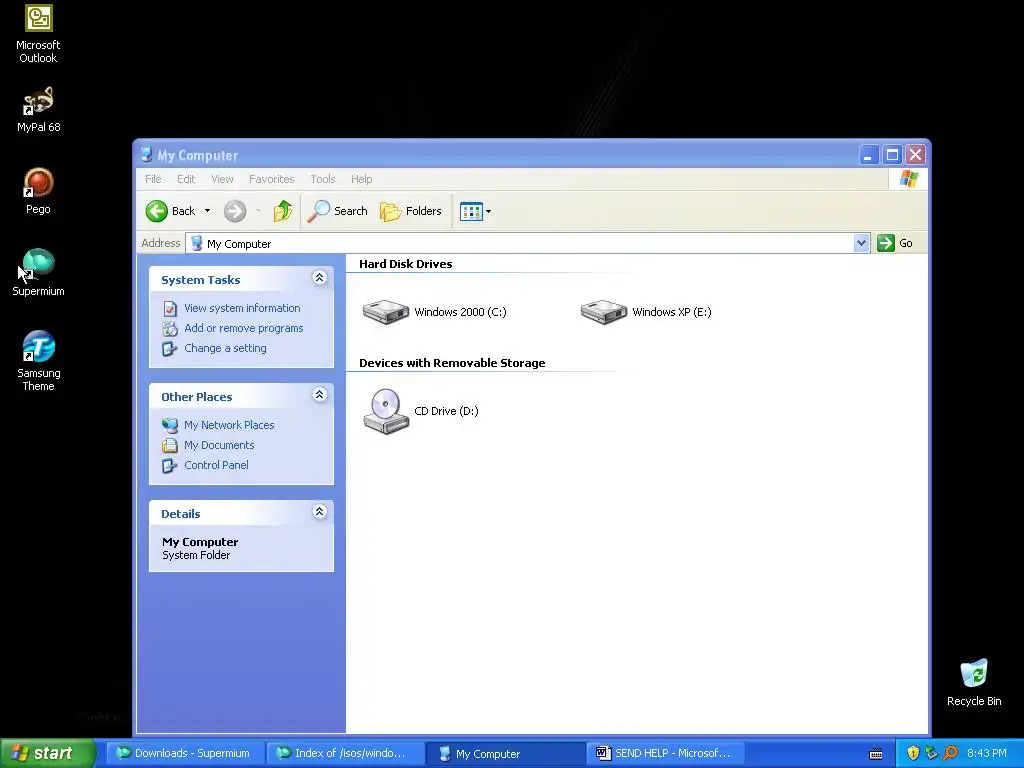The width and height of the screenshot is (1024, 768).
Task: Open the Search pane
Action: 337,211
